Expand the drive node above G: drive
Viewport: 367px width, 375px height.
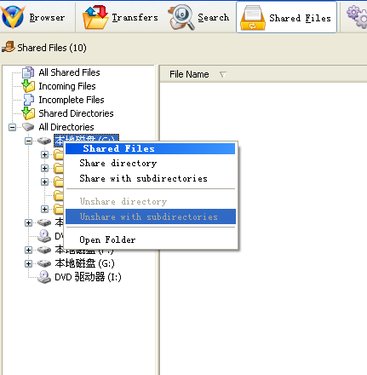(29, 250)
